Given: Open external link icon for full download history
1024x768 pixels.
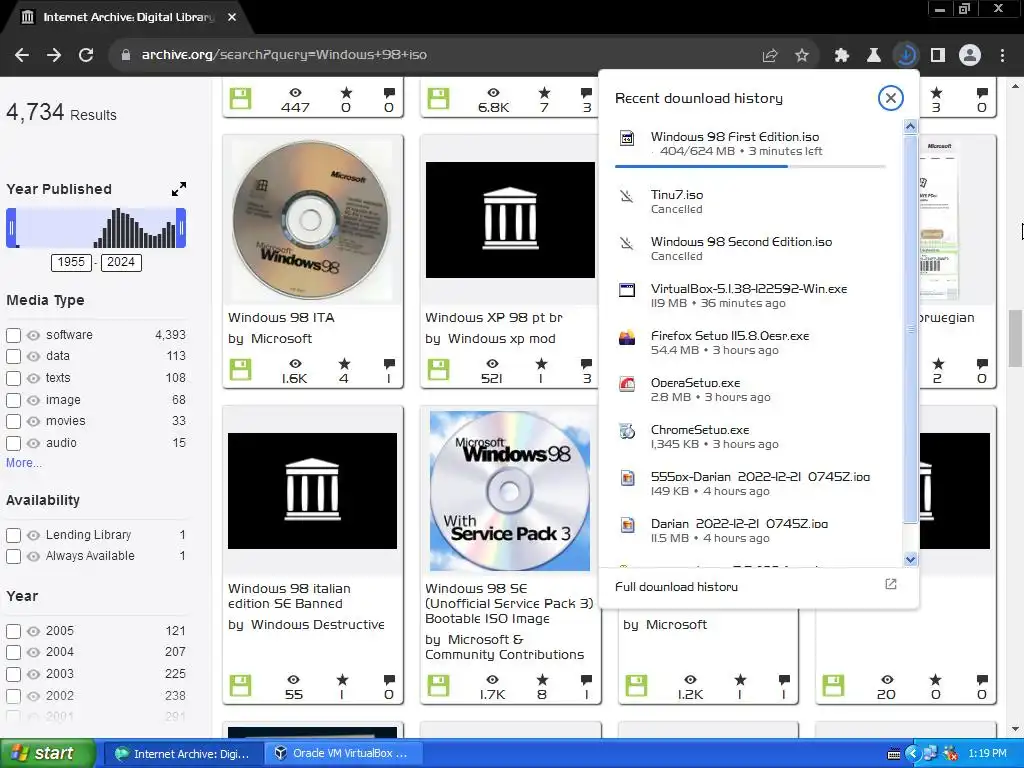Looking at the screenshot, I should pyautogui.click(x=891, y=584).
